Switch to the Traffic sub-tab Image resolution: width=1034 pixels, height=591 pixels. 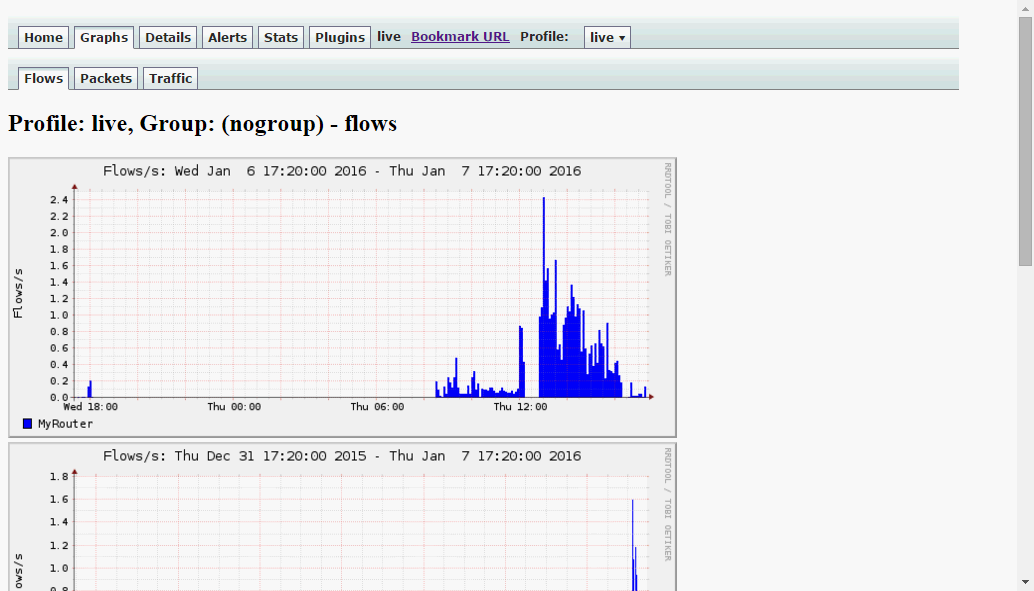pos(171,78)
